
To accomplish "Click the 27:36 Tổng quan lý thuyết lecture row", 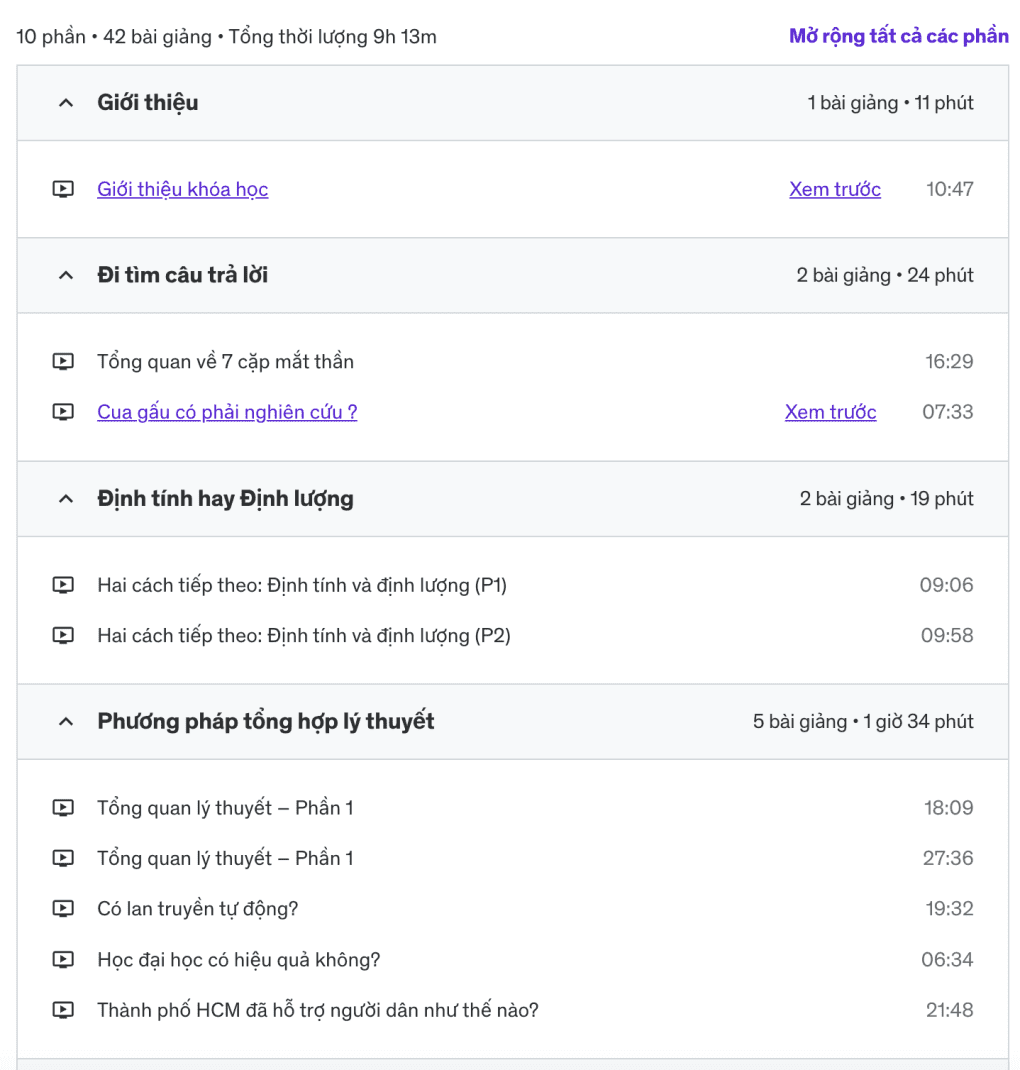I will pyautogui.click(x=225, y=858).
